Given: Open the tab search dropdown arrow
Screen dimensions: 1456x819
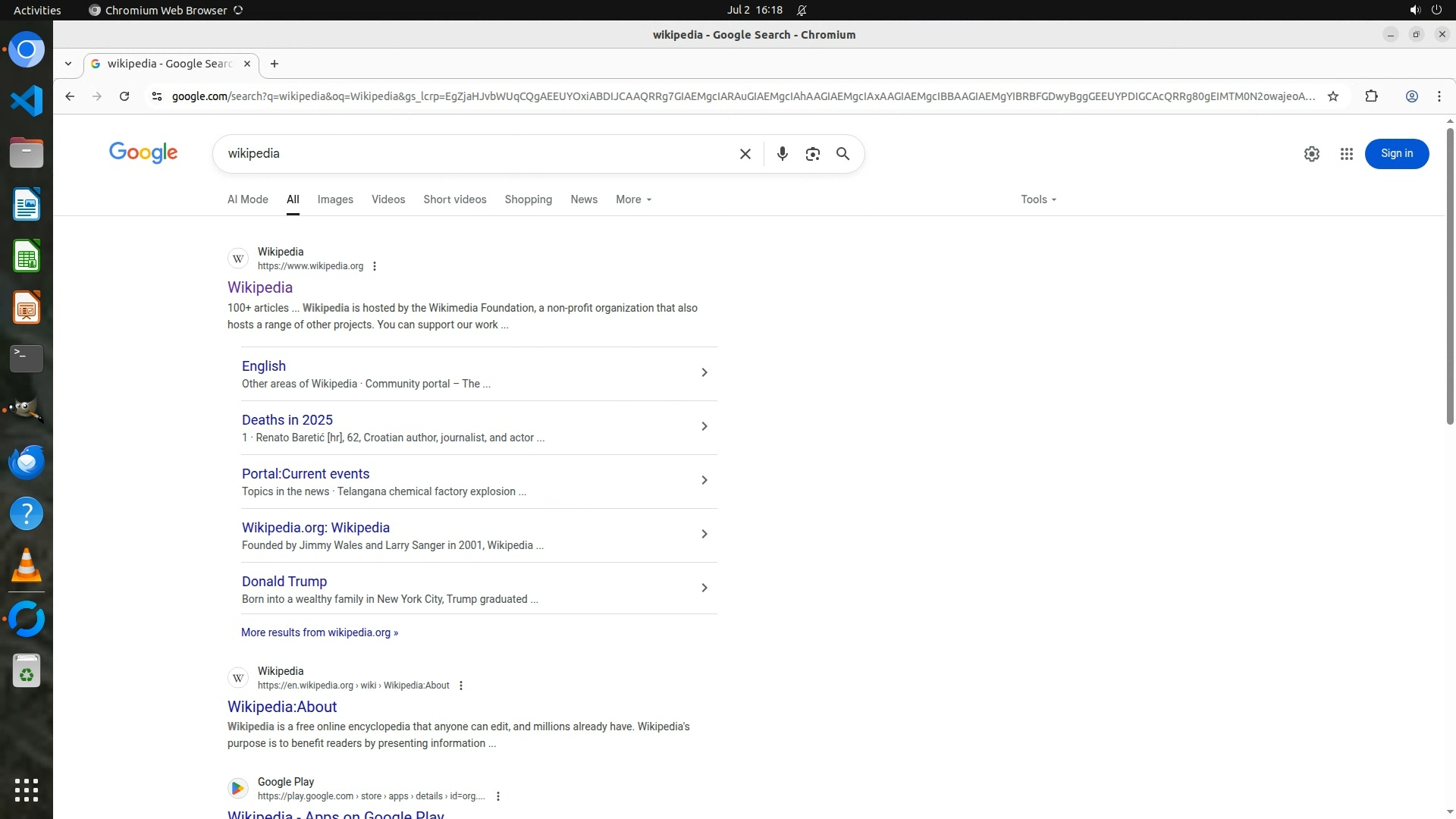Looking at the screenshot, I should click(68, 64).
